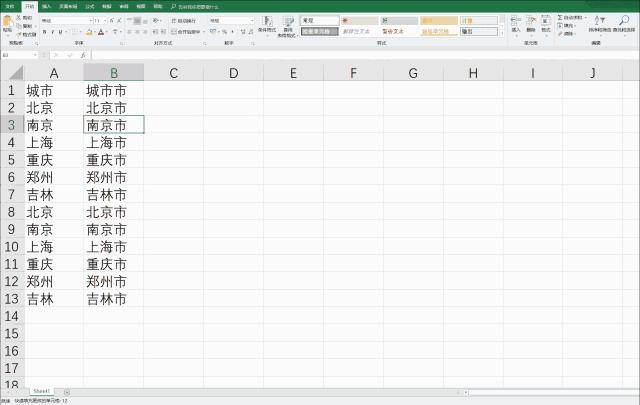
Task: Click the Paste (粘贴) clipboard icon
Action: coord(7,22)
